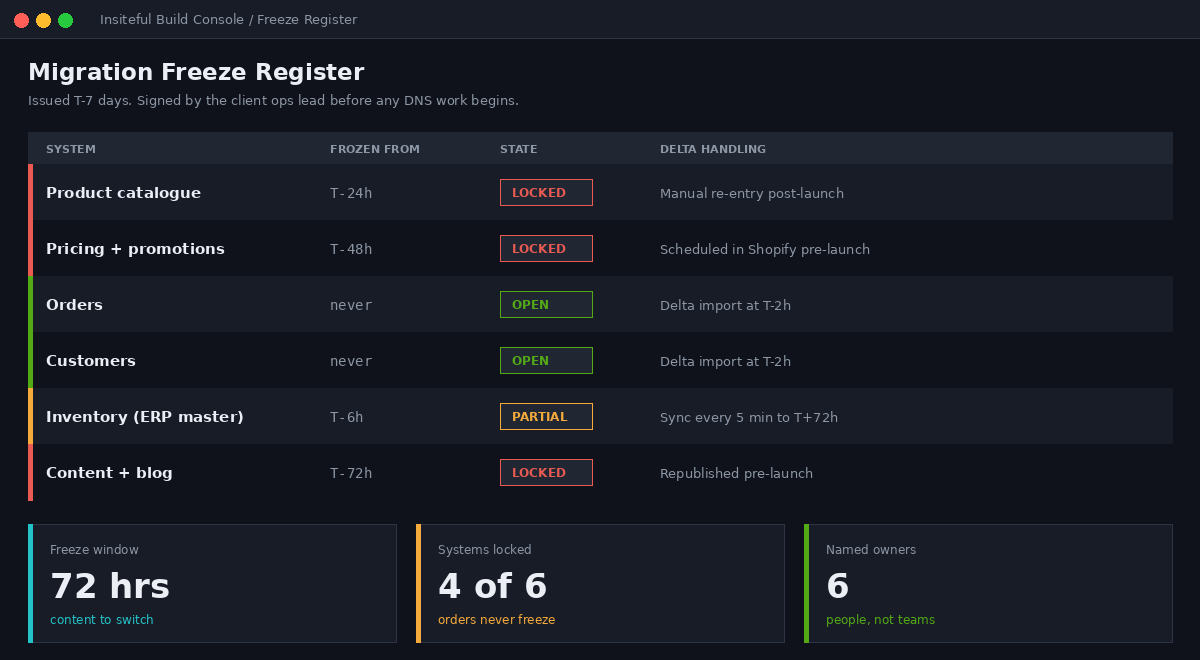Click the LOCKED badge for Content + blog
1200x660 pixels.
click(x=546, y=473)
